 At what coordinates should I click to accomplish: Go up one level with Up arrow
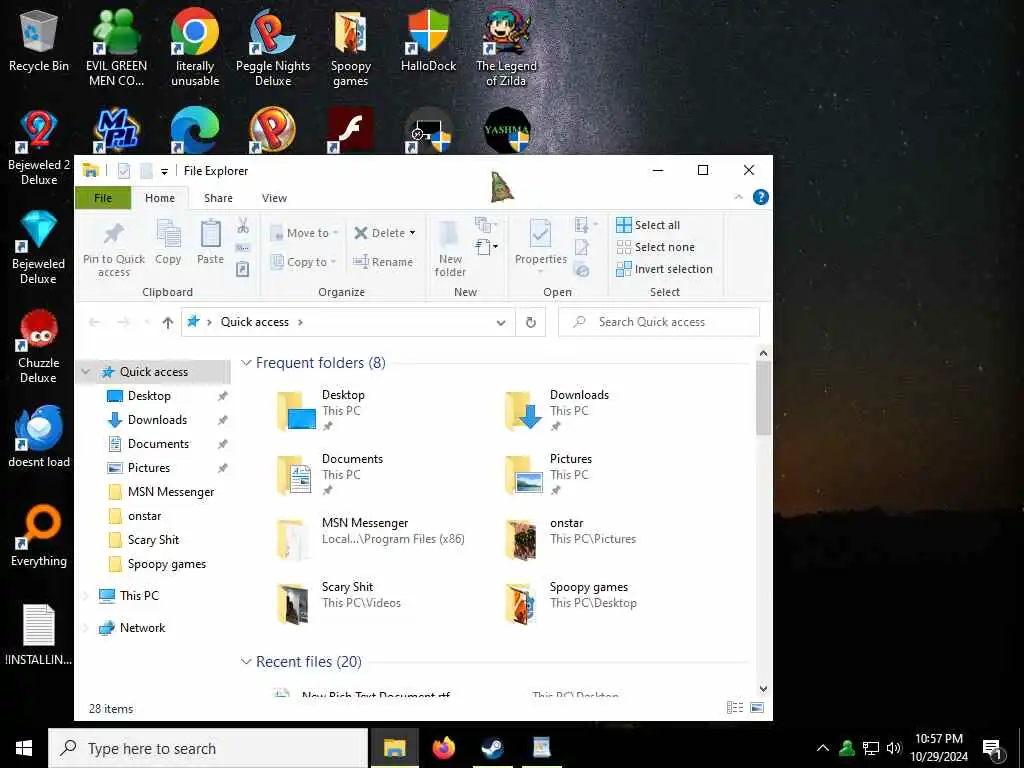click(x=168, y=322)
